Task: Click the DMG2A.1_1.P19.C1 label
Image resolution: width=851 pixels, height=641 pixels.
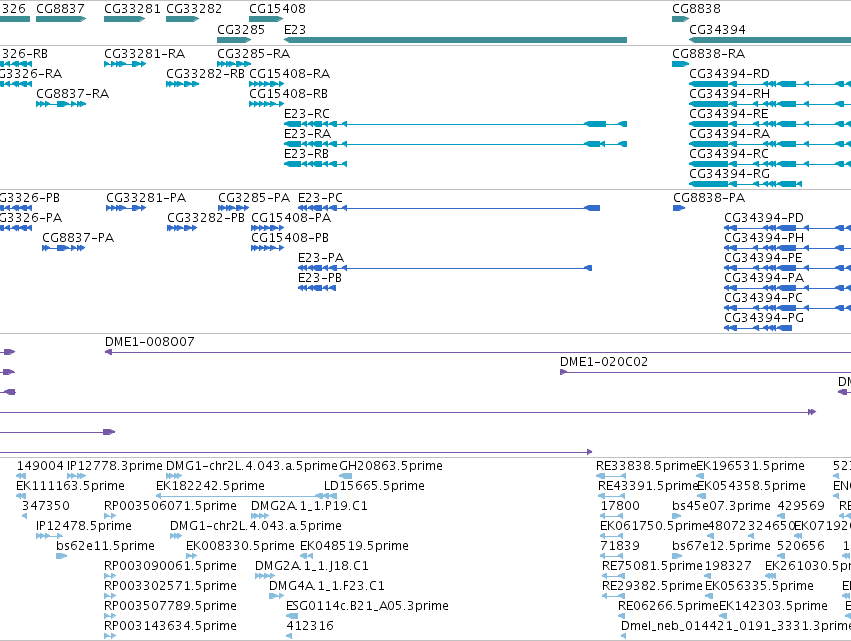Action: point(309,506)
